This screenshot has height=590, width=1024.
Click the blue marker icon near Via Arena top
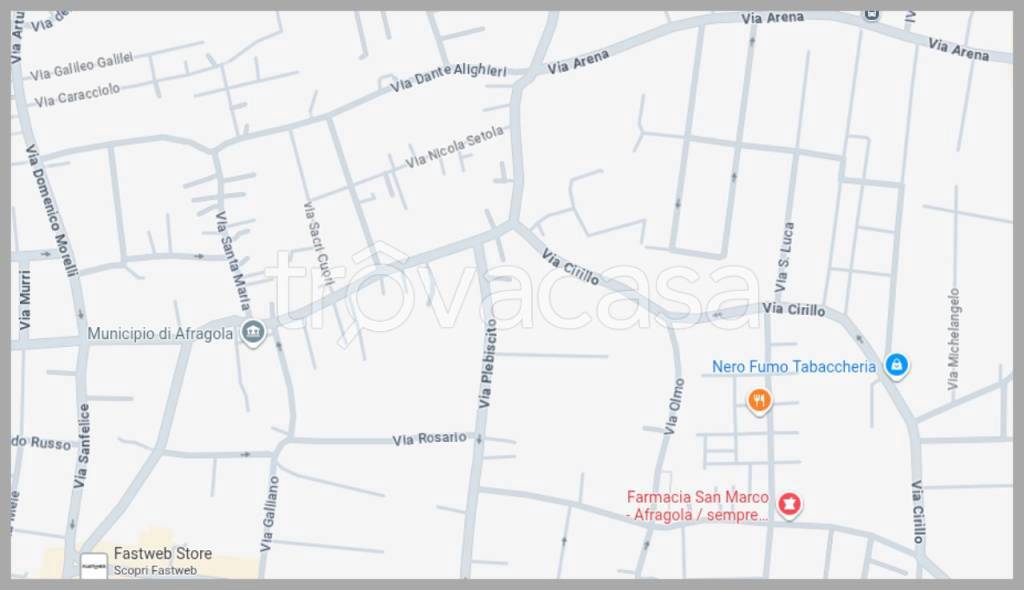tap(872, 14)
